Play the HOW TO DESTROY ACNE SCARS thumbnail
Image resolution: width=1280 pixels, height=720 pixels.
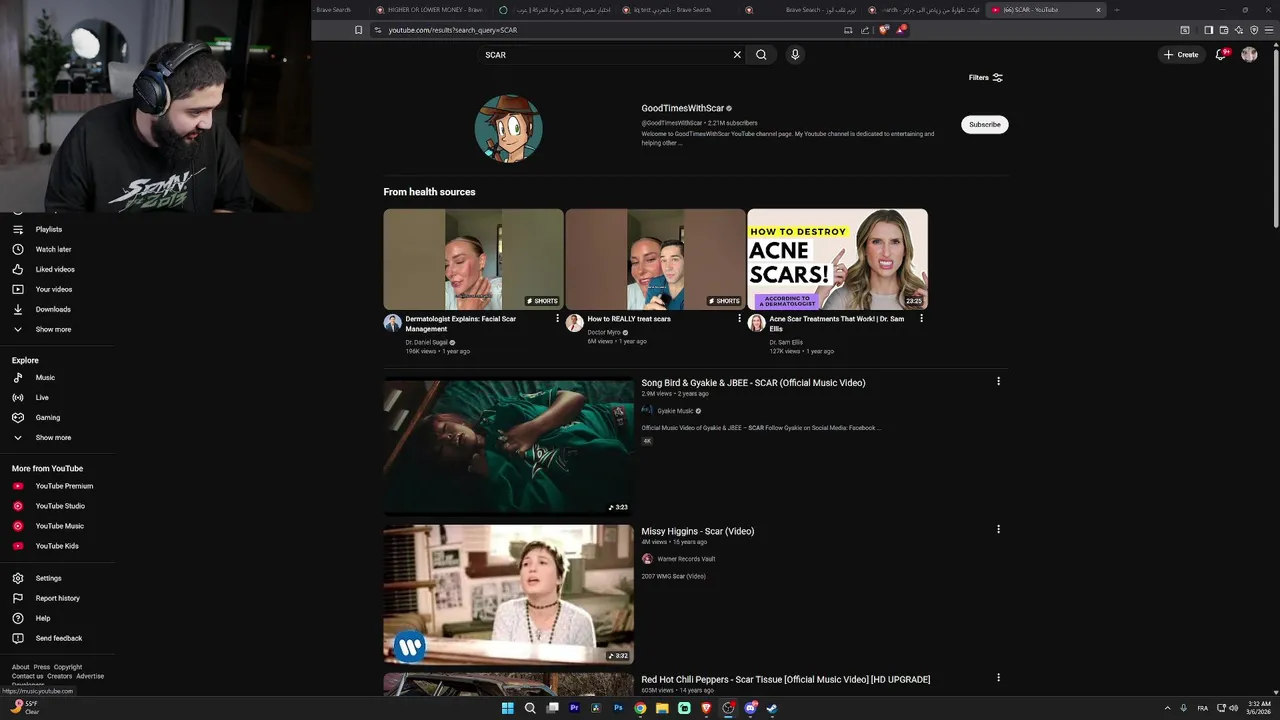click(837, 259)
